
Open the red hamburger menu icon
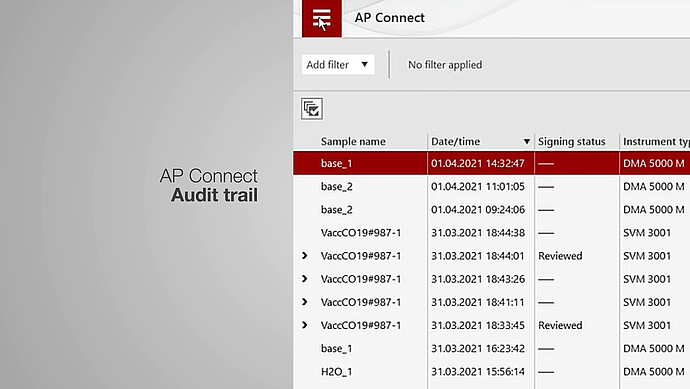pyautogui.click(x=322, y=18)
